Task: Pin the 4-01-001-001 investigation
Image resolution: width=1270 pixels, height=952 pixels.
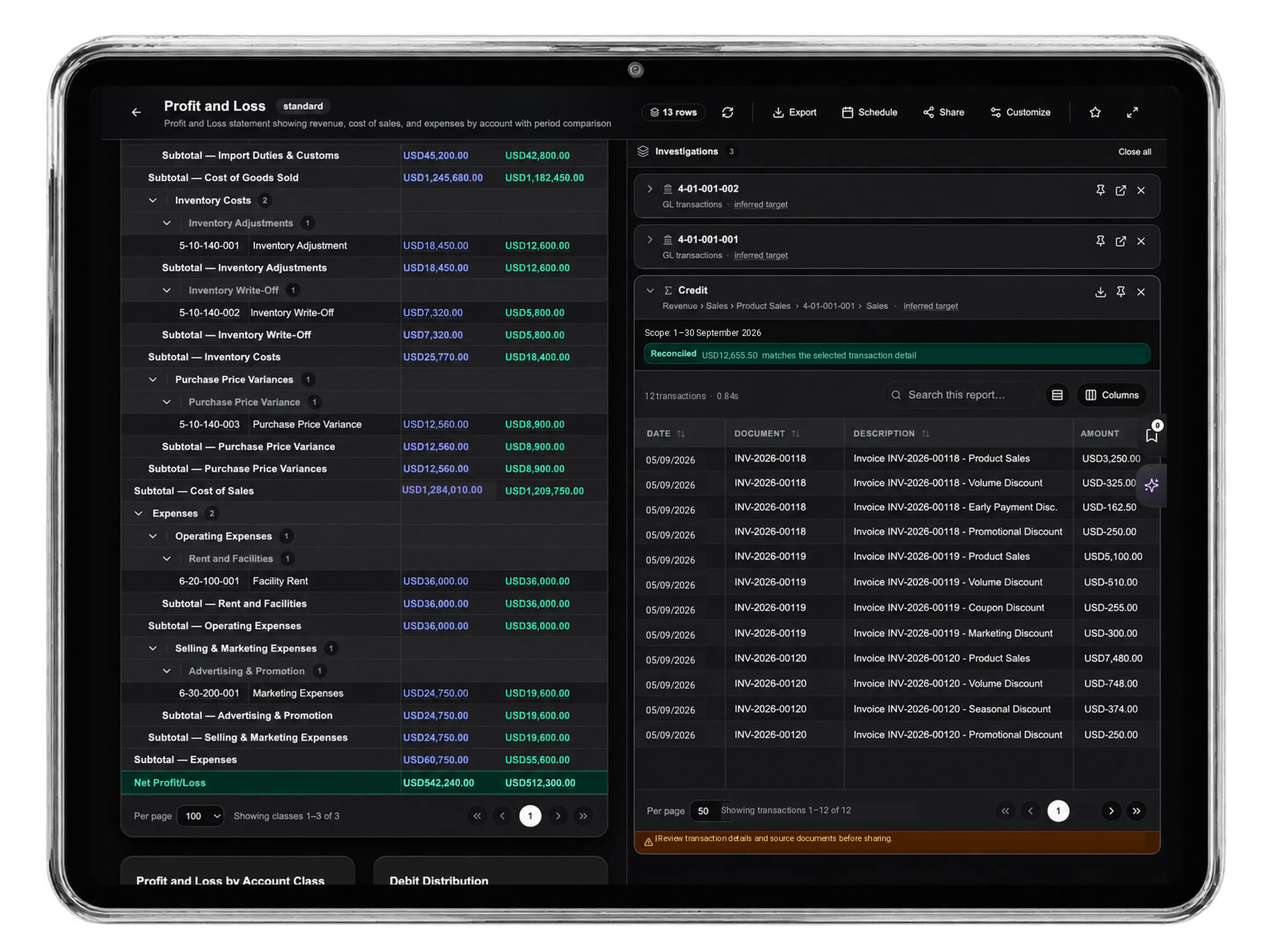Action: click(x=1100, y=241)
